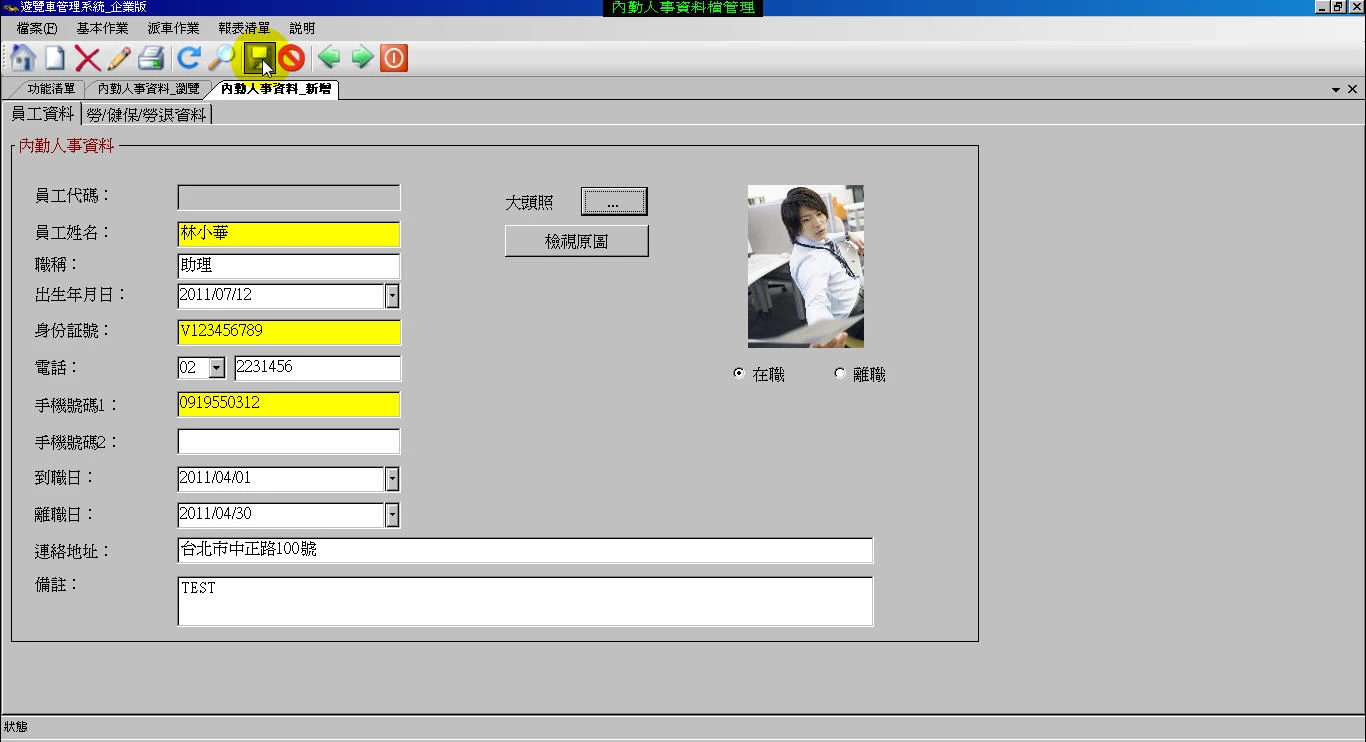This screenshot has width=1366, height=742.
Task: Click the Home house icon in toolbar
Action: (x=23, y=58)
